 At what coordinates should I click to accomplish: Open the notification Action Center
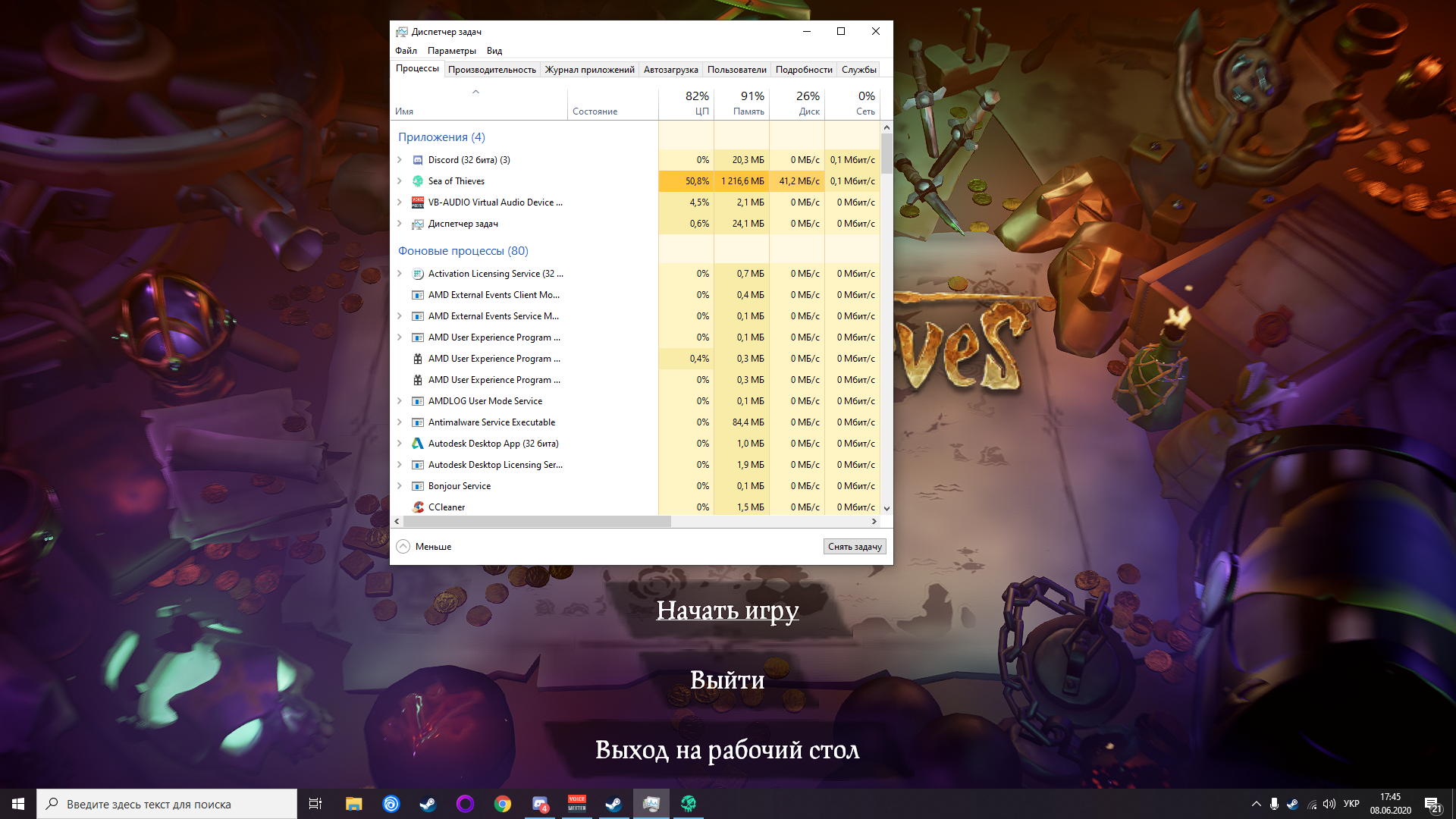click(x=1432, y=804)
